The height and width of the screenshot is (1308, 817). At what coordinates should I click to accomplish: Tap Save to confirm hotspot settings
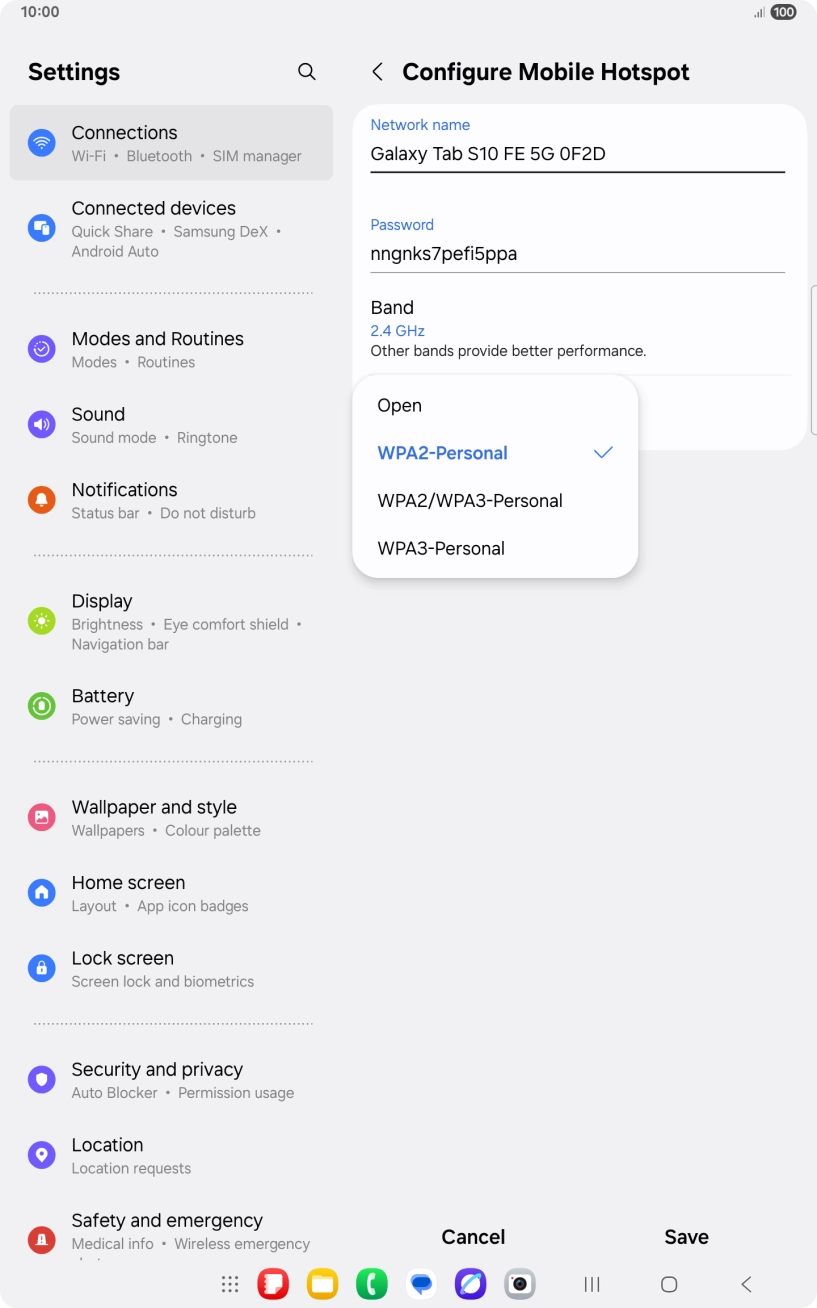686,1237
